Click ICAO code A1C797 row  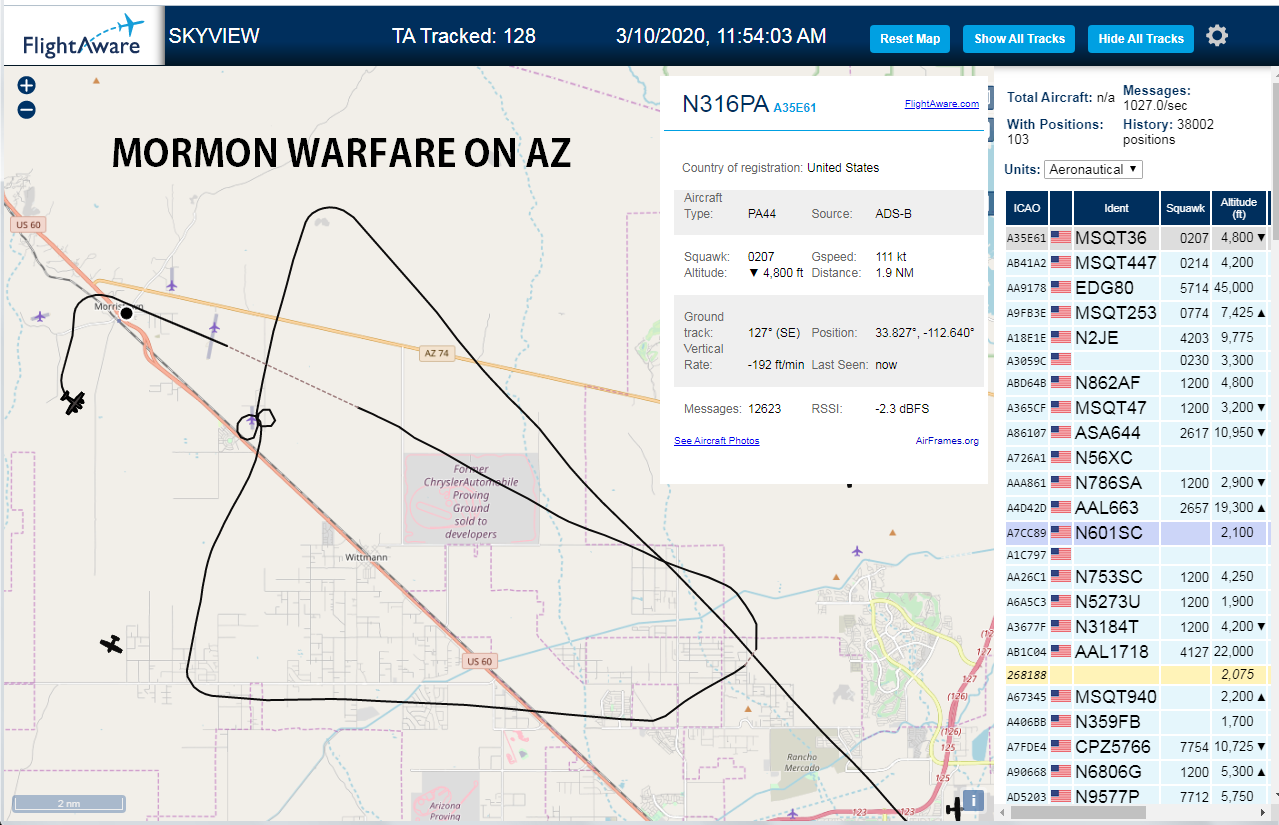tap(1137, 554)
